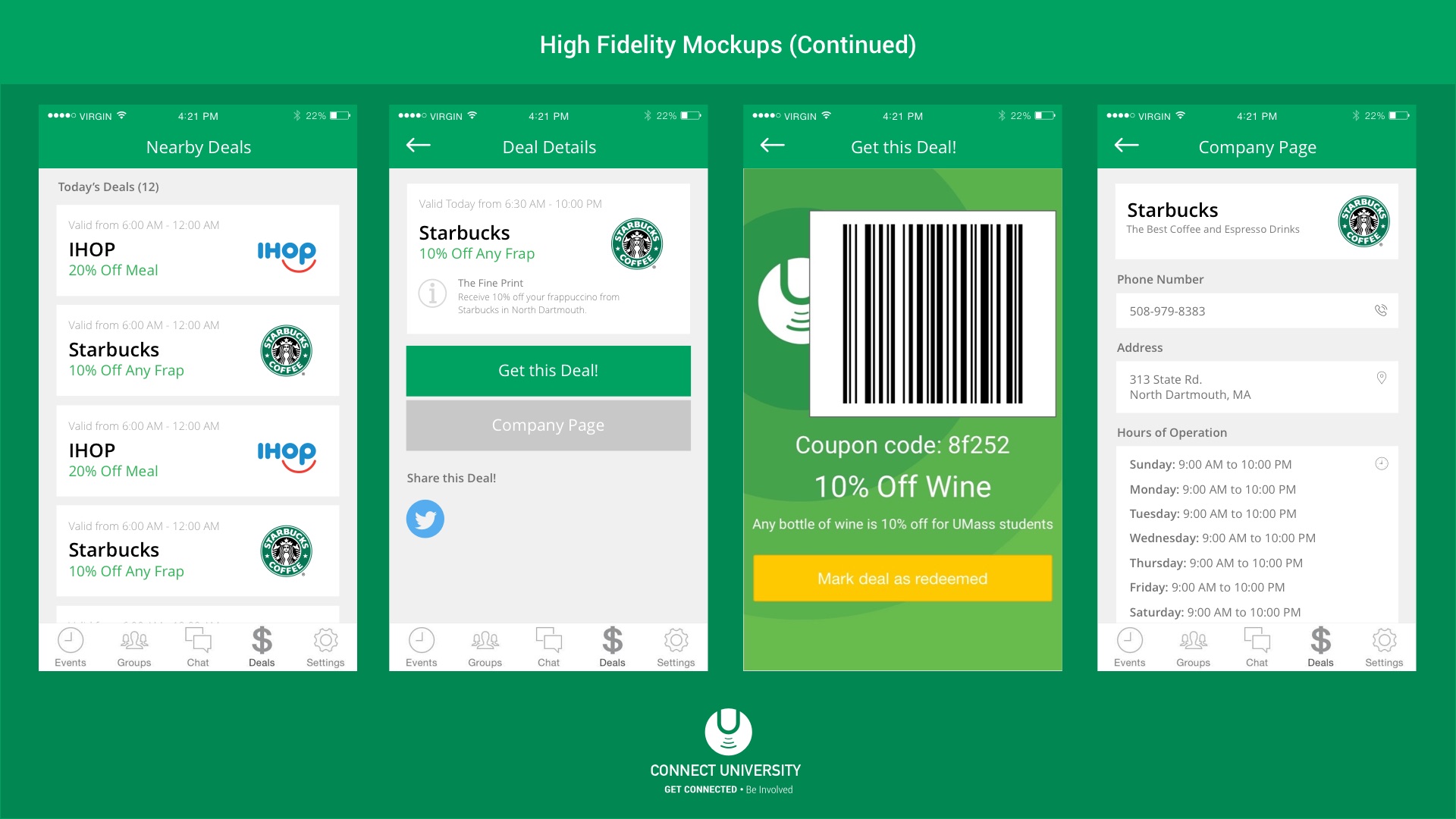Open Events tab on Nearby Deals screen
Image resolution: width=1456 pixels, height=819 pixels.
coord(71,648)
